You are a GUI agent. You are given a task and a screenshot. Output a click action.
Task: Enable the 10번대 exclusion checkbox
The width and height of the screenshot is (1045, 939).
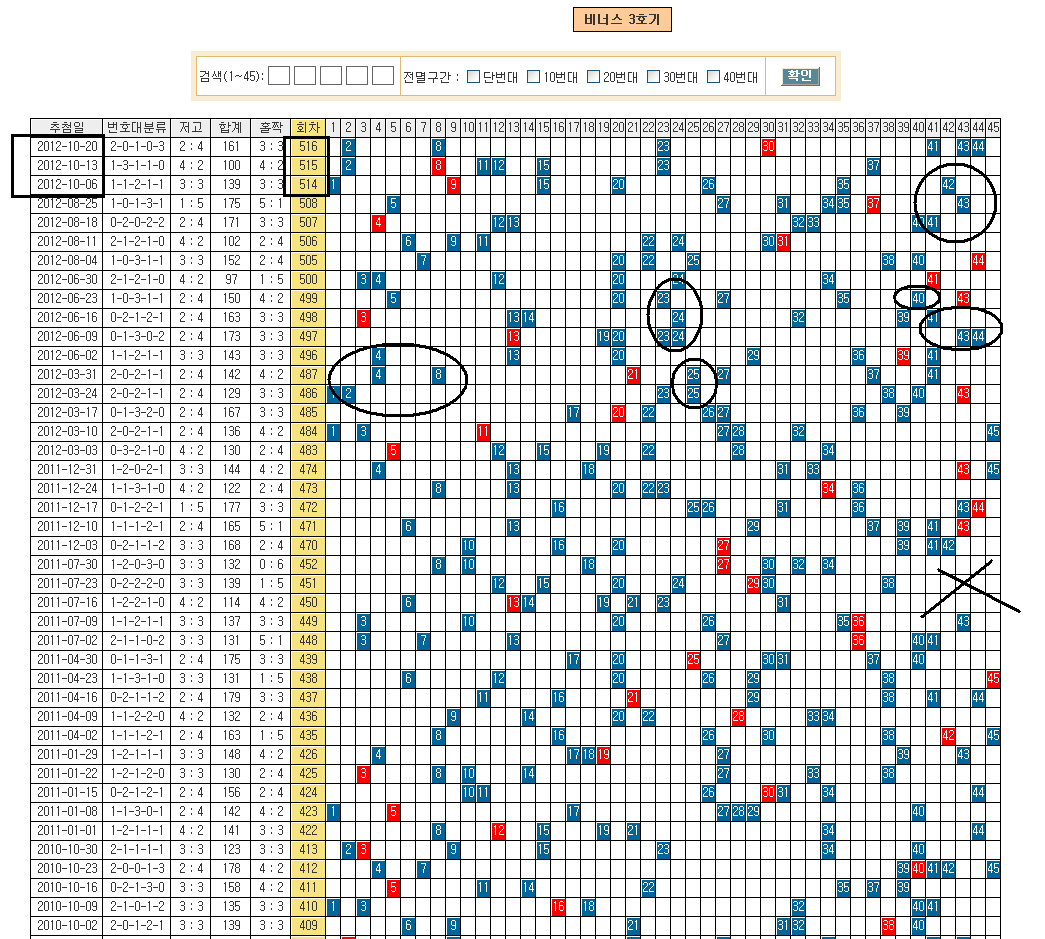coord(534,77)
